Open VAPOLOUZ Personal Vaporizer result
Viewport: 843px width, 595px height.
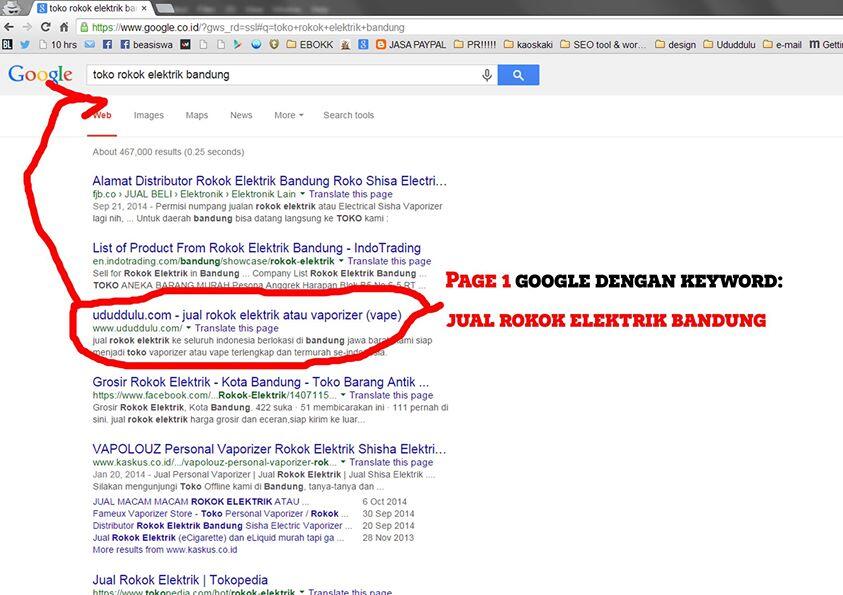coord(269,449)
